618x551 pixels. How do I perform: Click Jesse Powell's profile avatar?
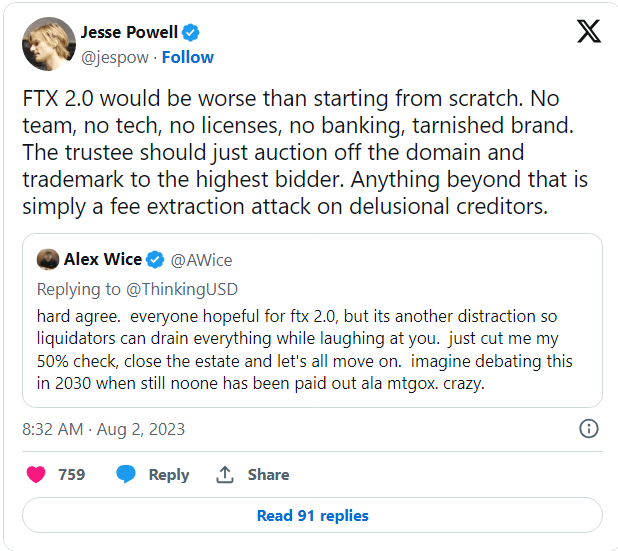[49, 44]
